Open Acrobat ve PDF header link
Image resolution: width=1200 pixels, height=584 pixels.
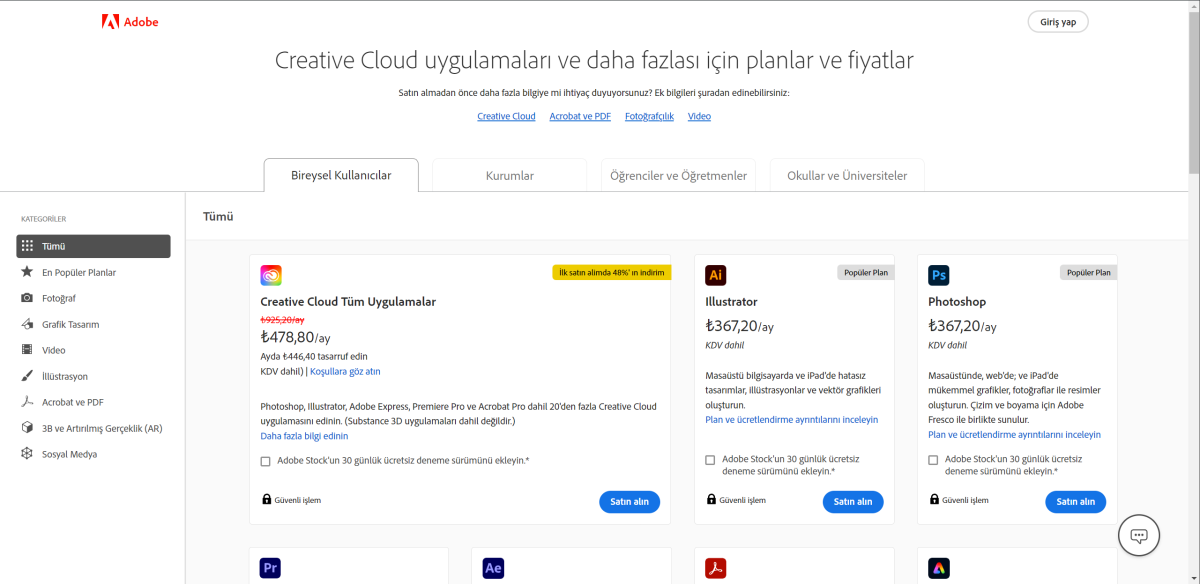(x=580, y=116)
